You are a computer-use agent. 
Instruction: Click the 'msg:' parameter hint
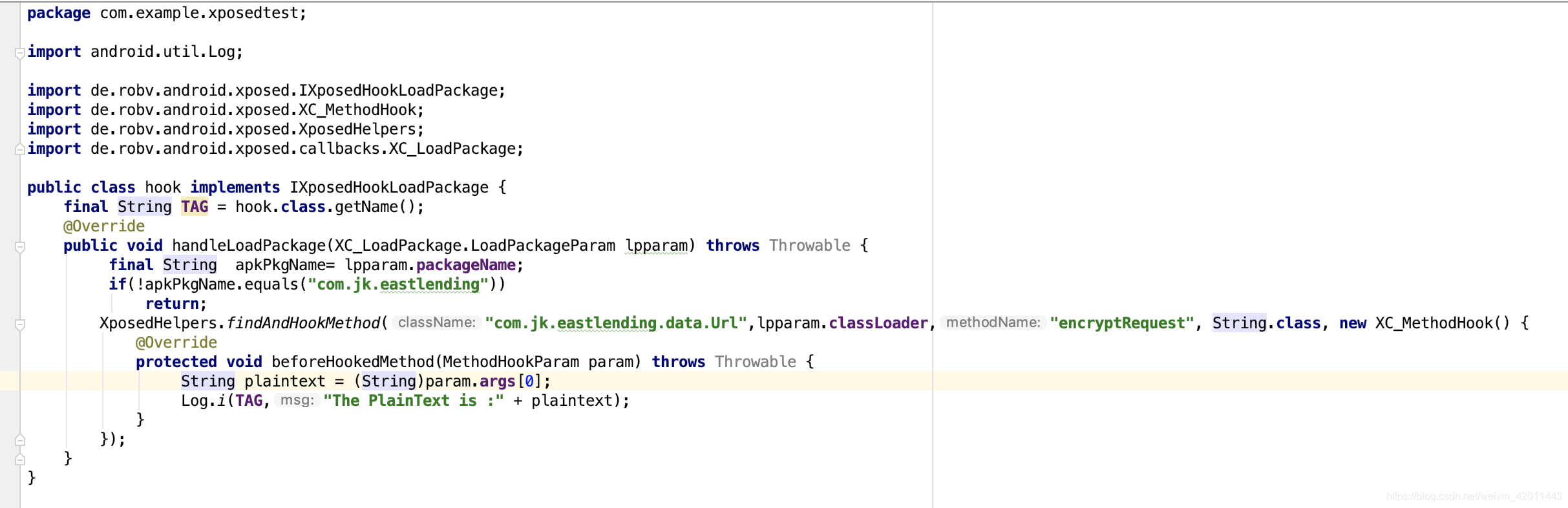[x=297, y=400]
